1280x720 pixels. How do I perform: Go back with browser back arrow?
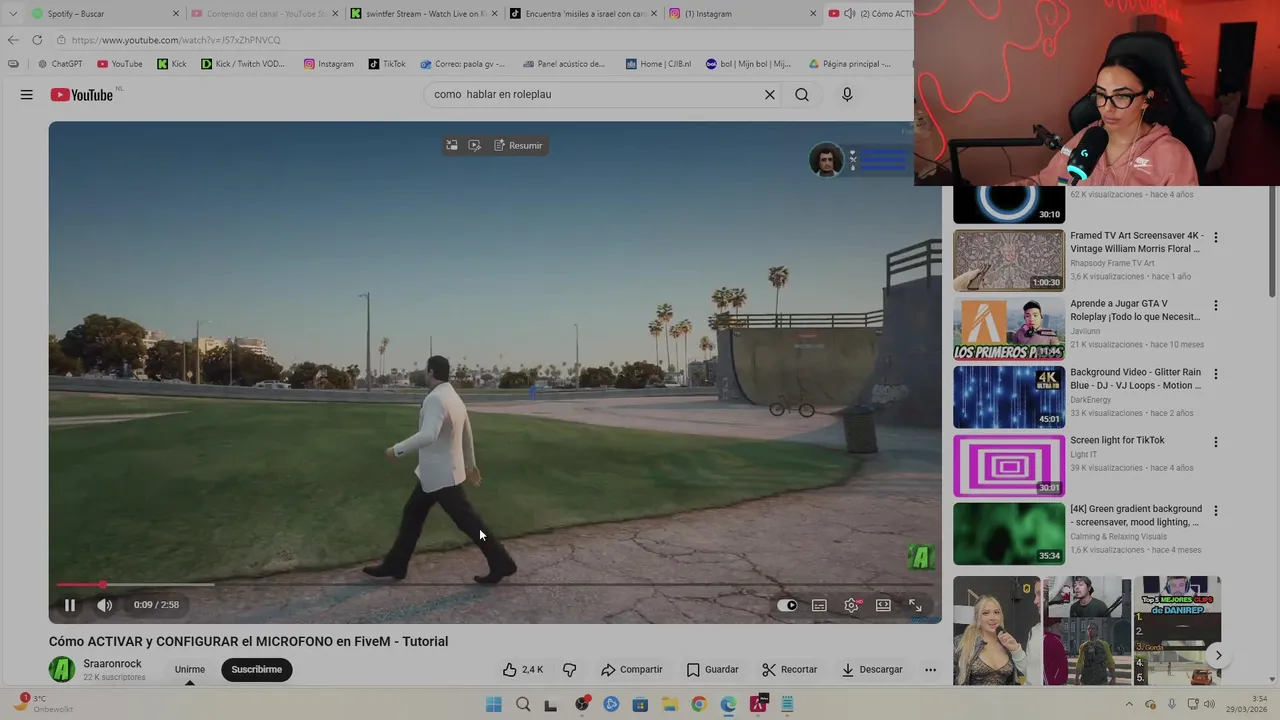tap(13, 40)
